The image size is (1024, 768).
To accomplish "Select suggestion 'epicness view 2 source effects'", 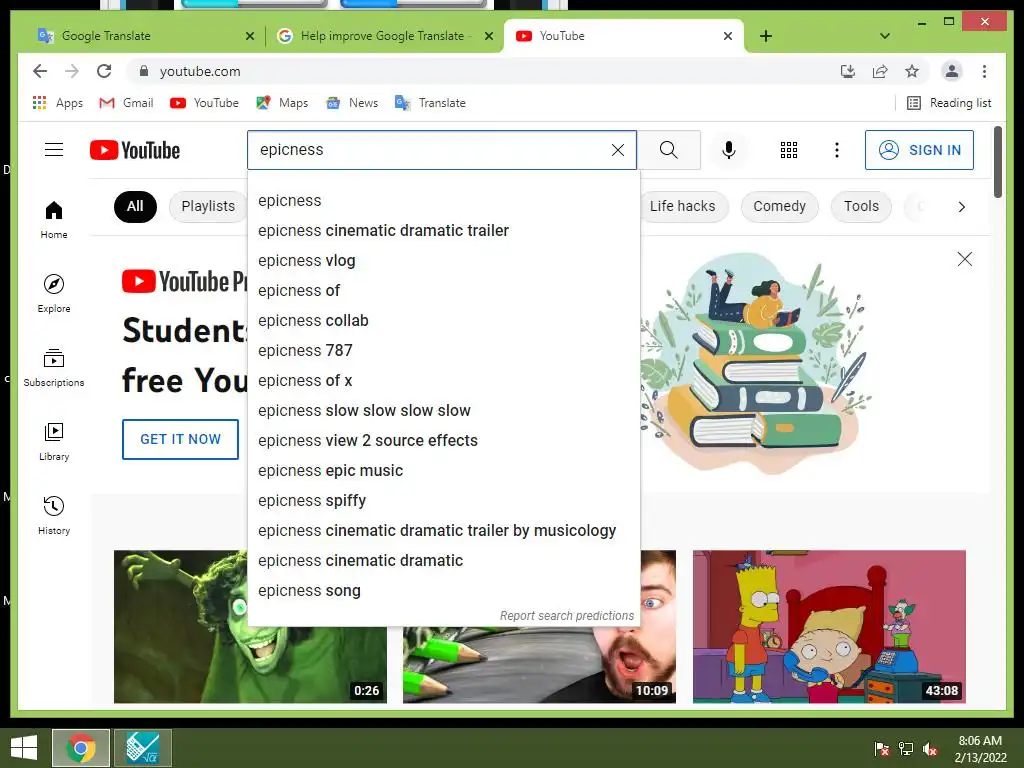I will point(443,441).
